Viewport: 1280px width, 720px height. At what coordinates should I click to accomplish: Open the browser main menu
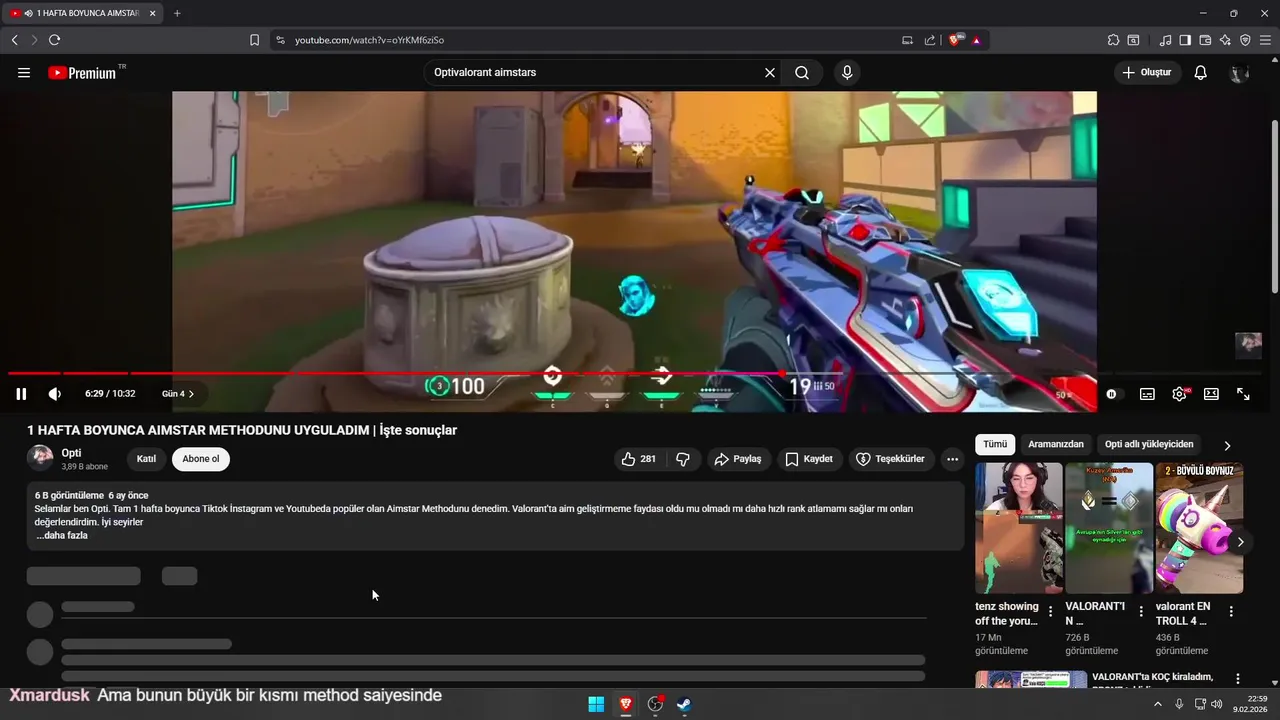pyautogui.click(x=1265, y=40)
